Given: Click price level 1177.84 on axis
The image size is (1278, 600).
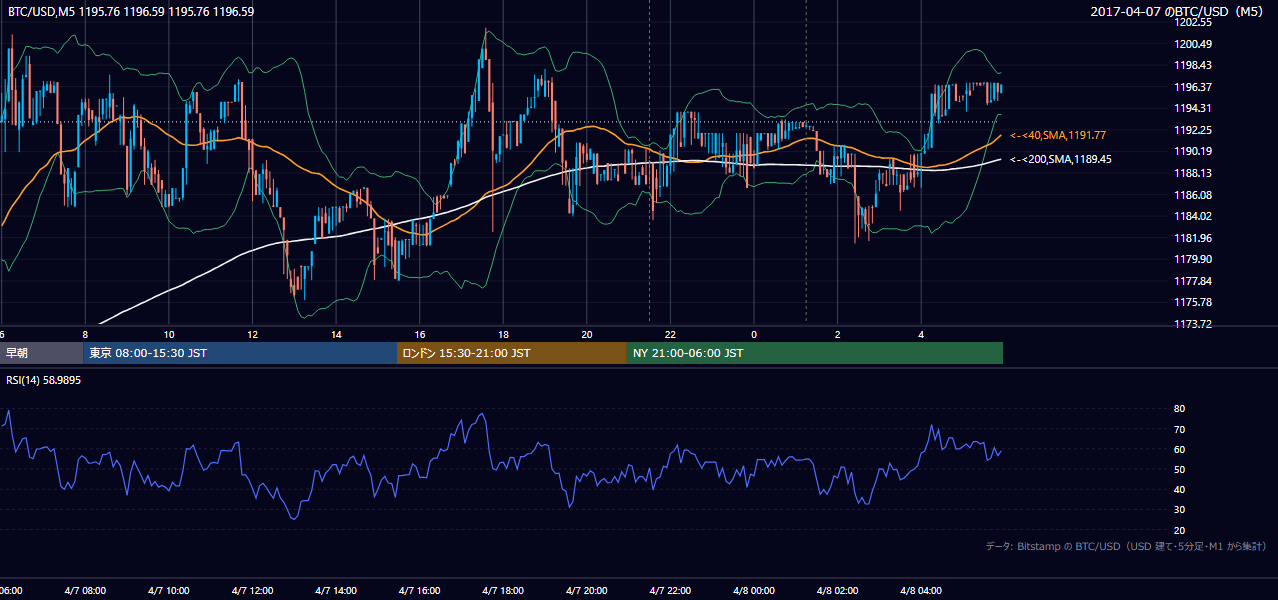Looking at the screenshot, I should [x=1193, y=281].
